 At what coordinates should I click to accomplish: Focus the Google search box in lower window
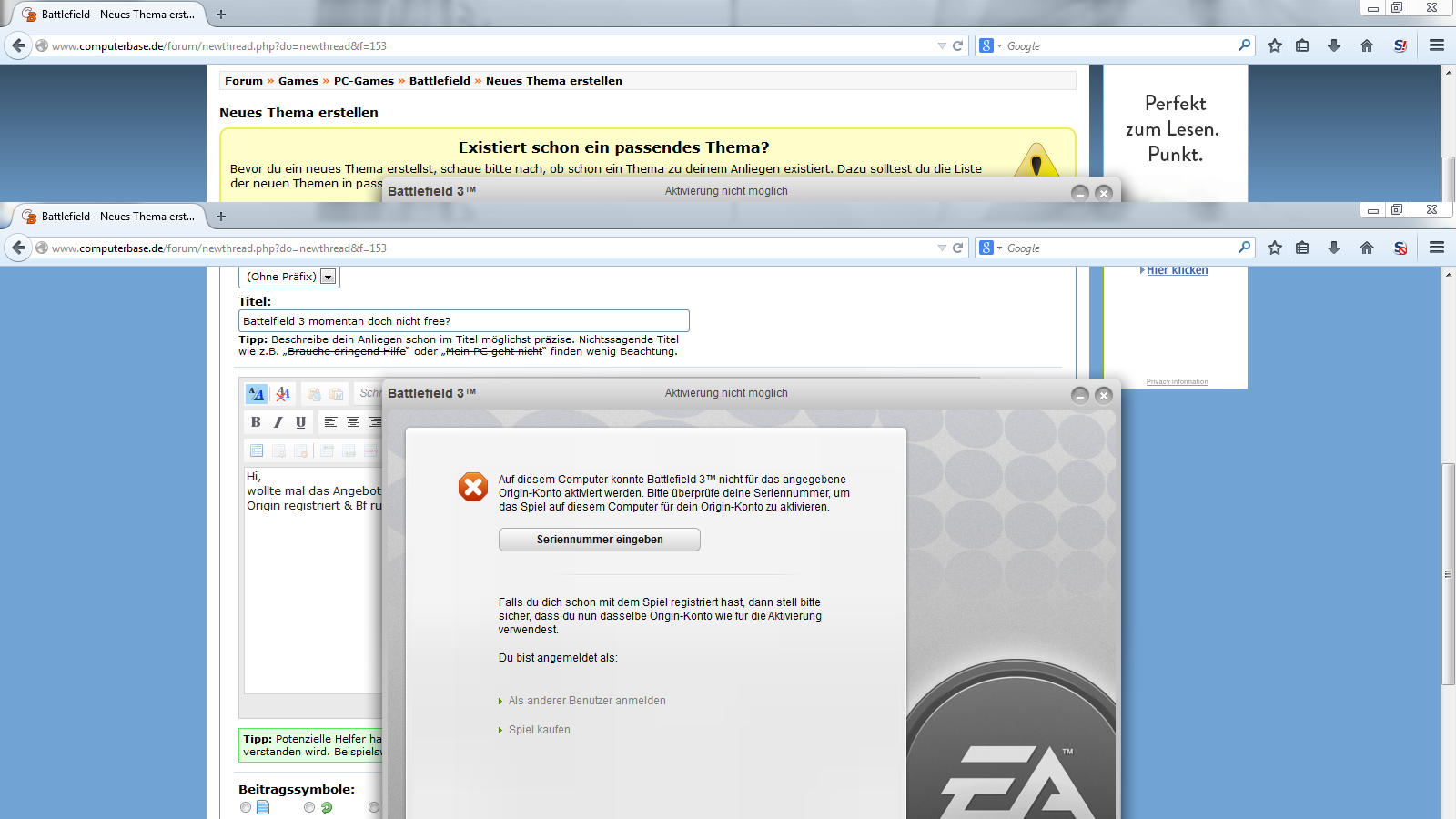tap(1119, 248)
